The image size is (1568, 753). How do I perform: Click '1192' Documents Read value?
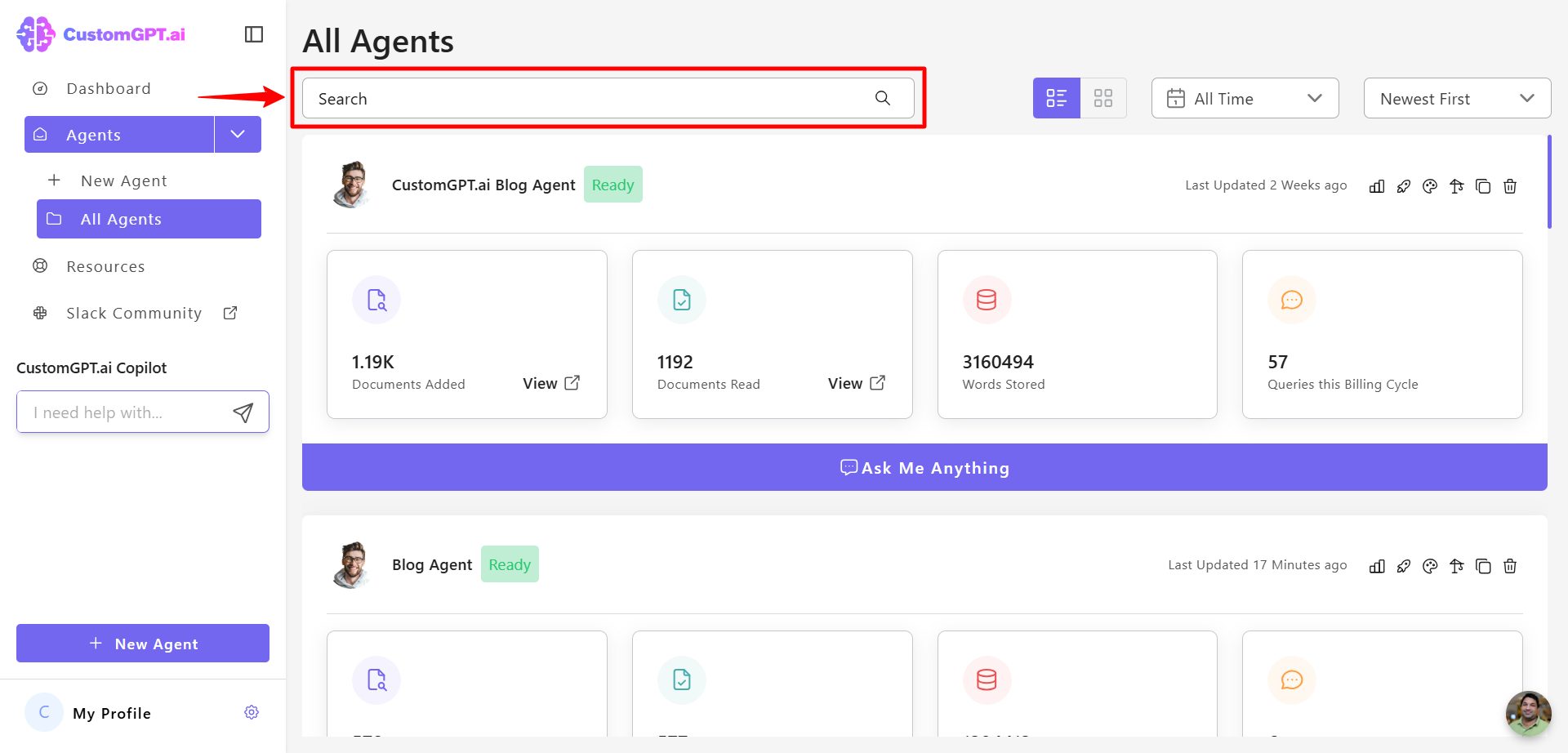point(675,362)
